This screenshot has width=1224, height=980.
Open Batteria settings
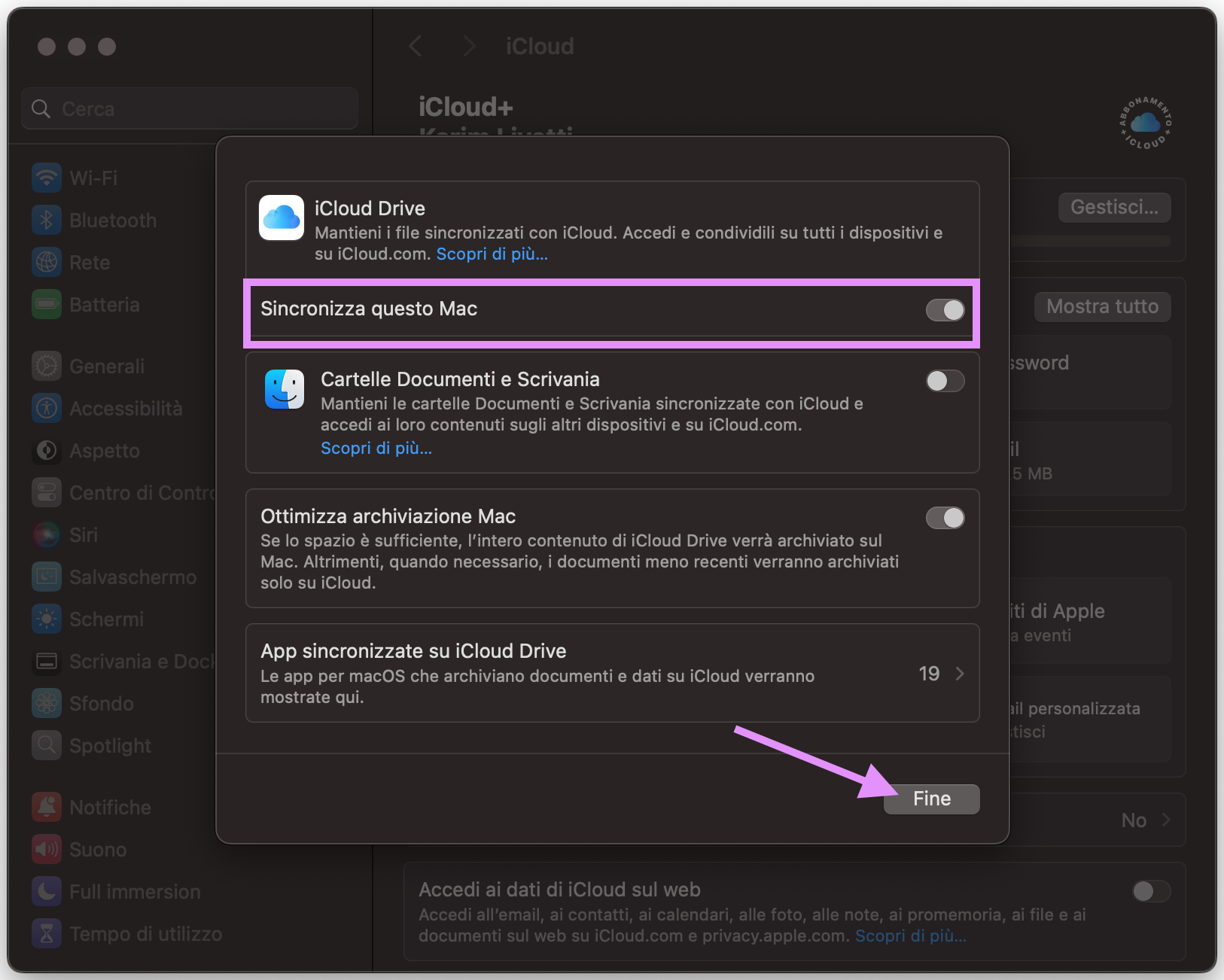tap(47, 304)
